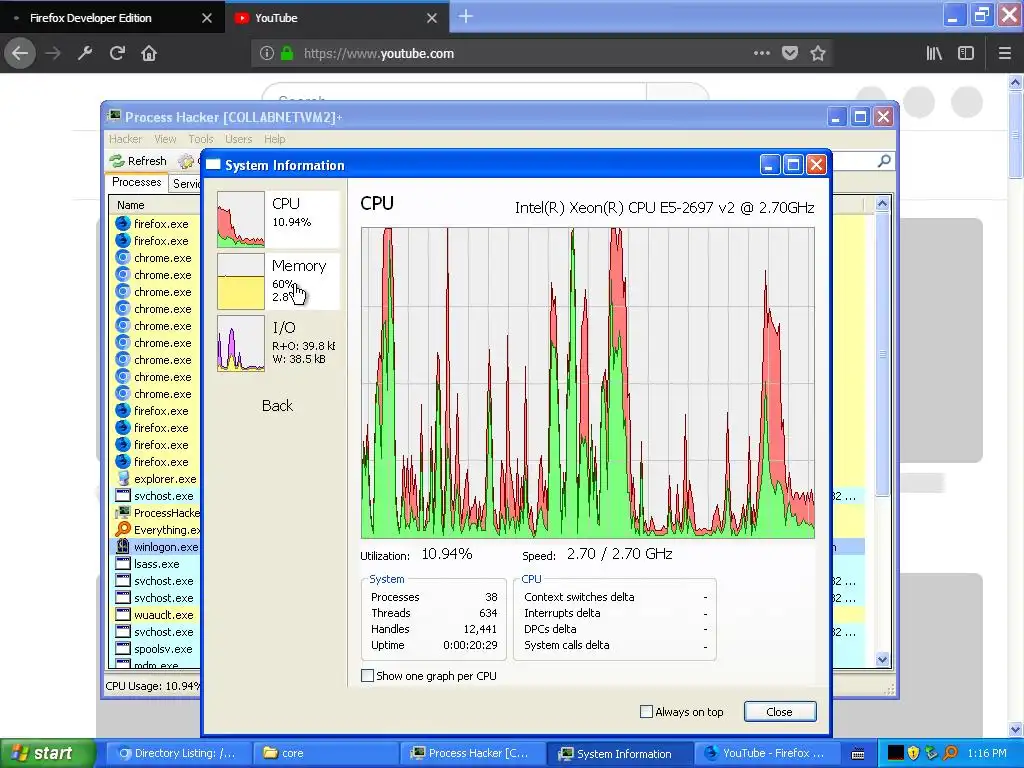Click the Uptime value 0:00:20:29
The image size is (1024, 768).
pos(470,645)
